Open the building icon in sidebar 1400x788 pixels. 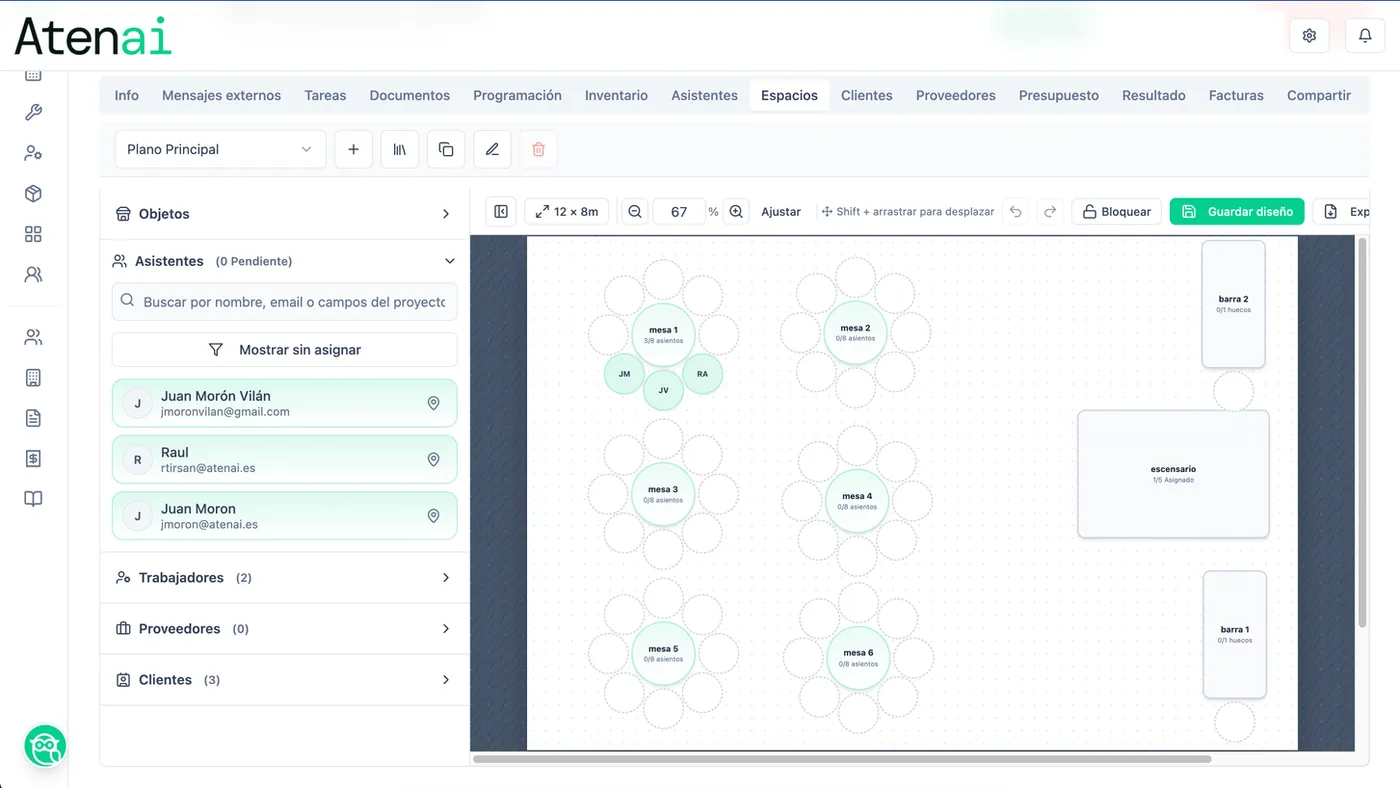(33, 378)
